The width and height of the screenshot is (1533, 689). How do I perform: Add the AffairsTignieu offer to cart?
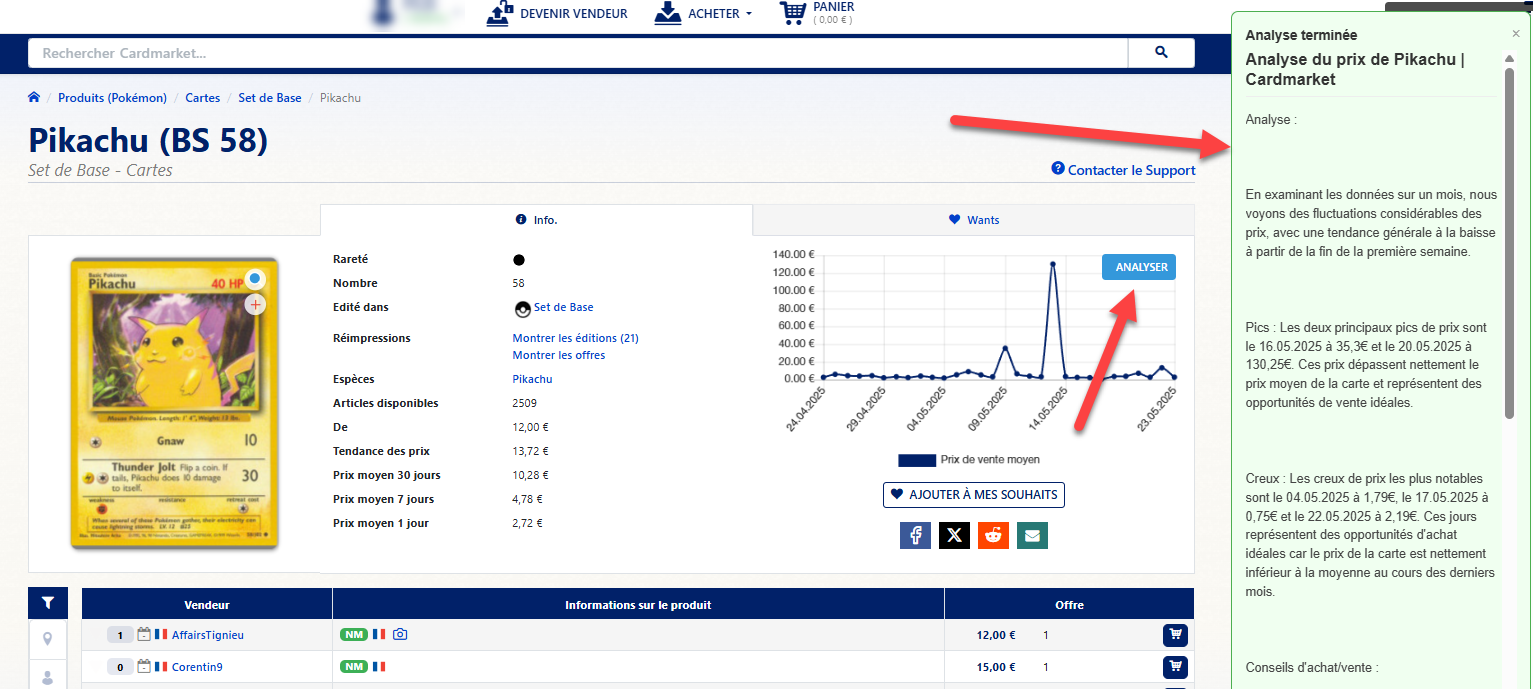coord(1174,635)
